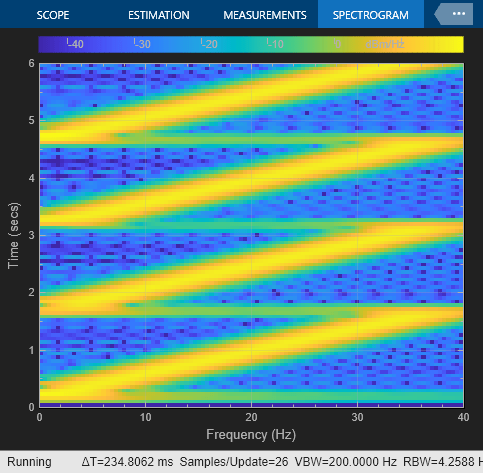
Task: Click the RBW=4.2588 status readout
Action: tap(443, 462)
